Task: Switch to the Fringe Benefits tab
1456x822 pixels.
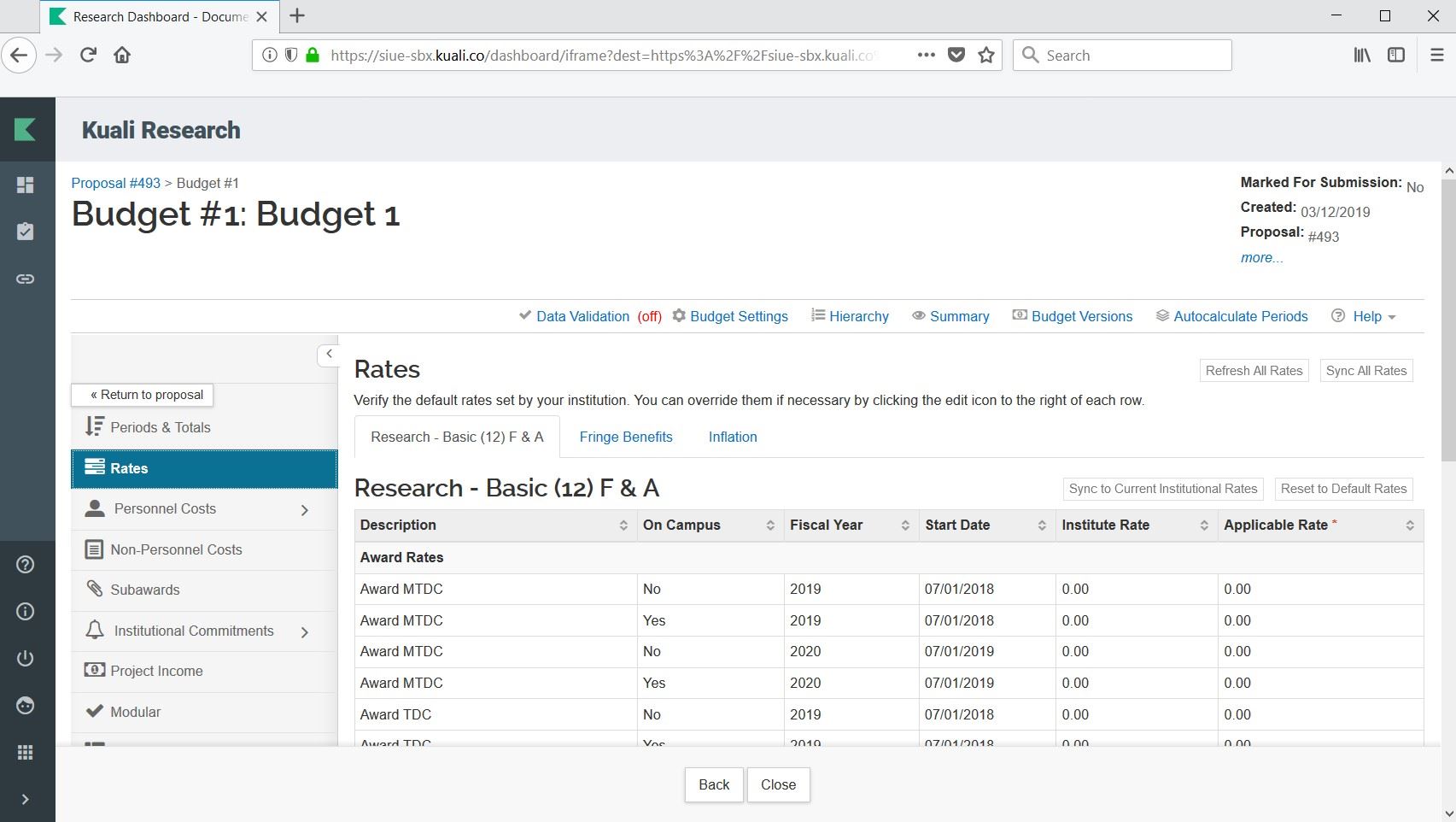Action: pos(625,437)
